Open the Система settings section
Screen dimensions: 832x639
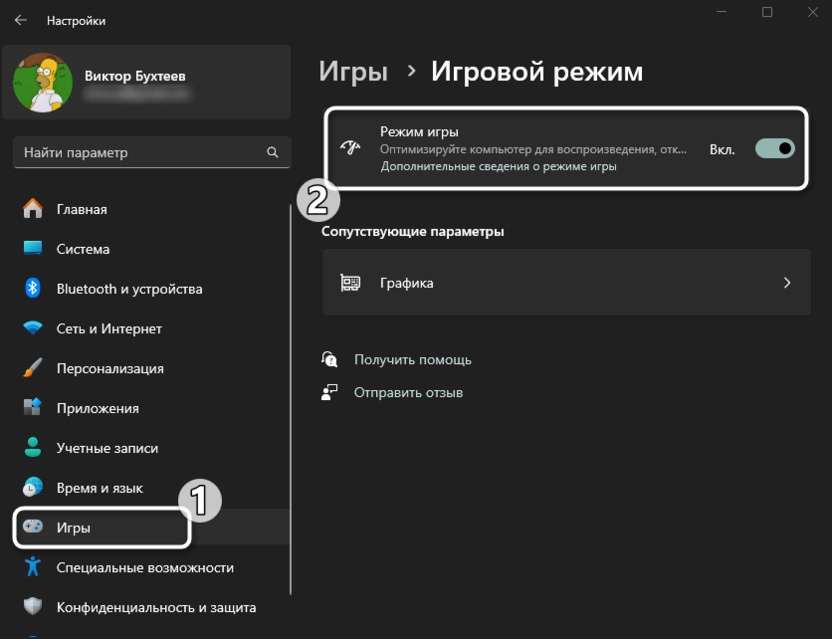[x=83, y=249]
